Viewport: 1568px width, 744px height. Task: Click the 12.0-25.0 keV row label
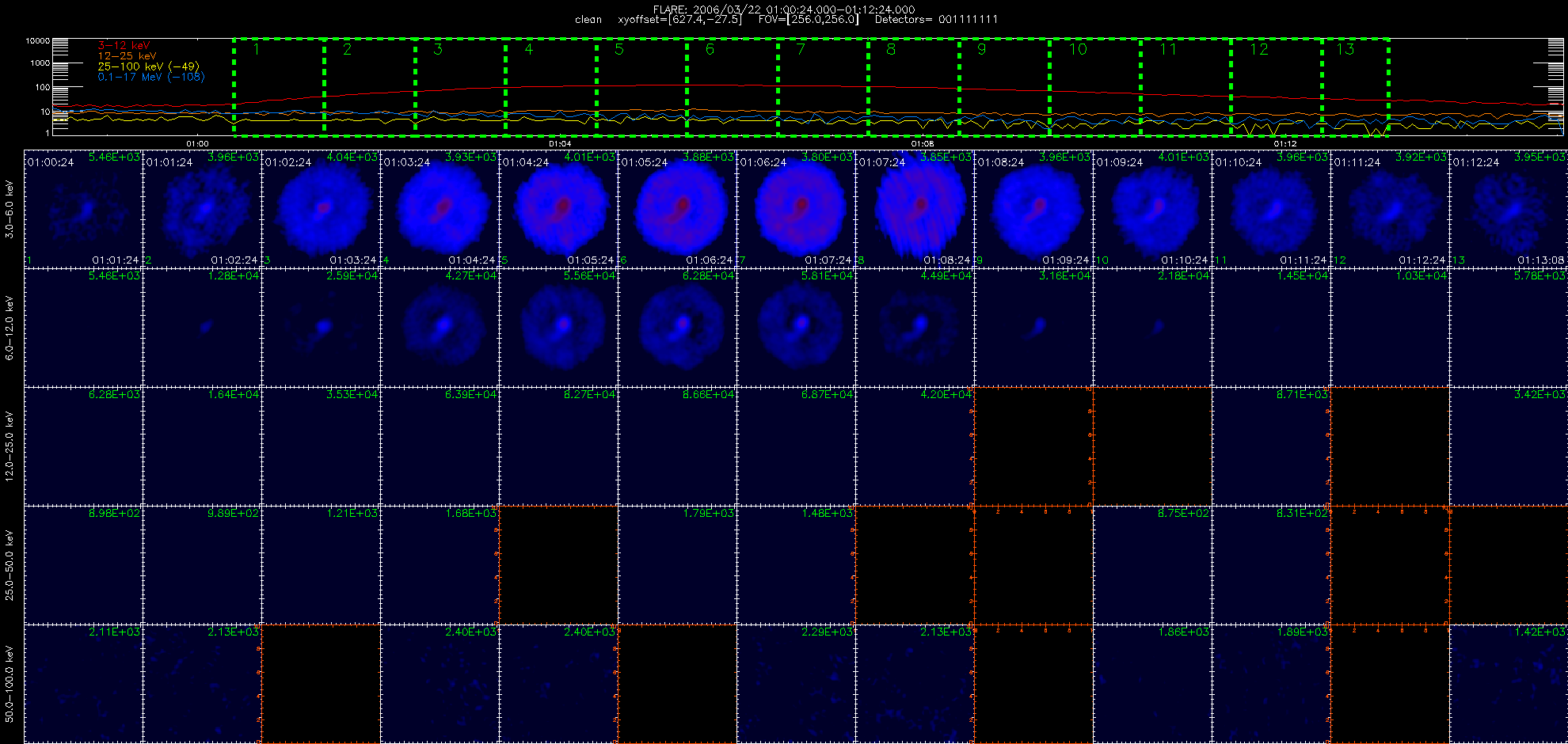click(10, 446)
